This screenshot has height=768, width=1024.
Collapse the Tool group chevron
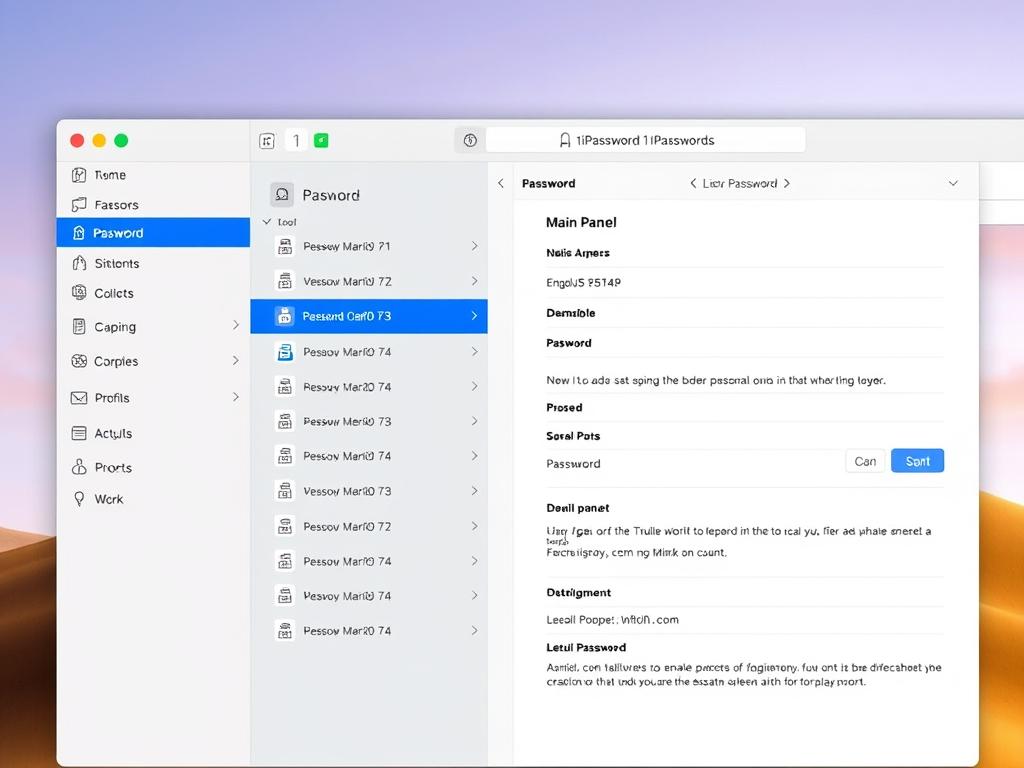(x=266, y=222)
